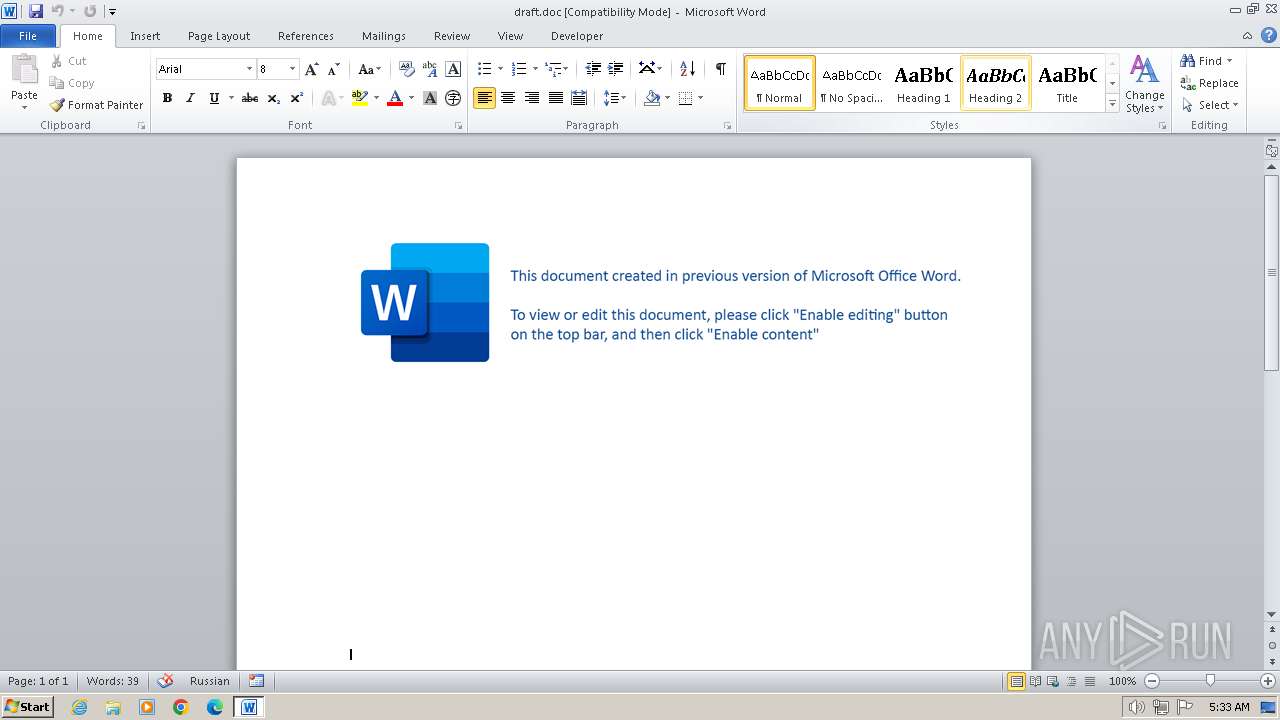Click the Words: 39 count in status bar
This screenshot has height=720, width=1280.
point(113,681)
